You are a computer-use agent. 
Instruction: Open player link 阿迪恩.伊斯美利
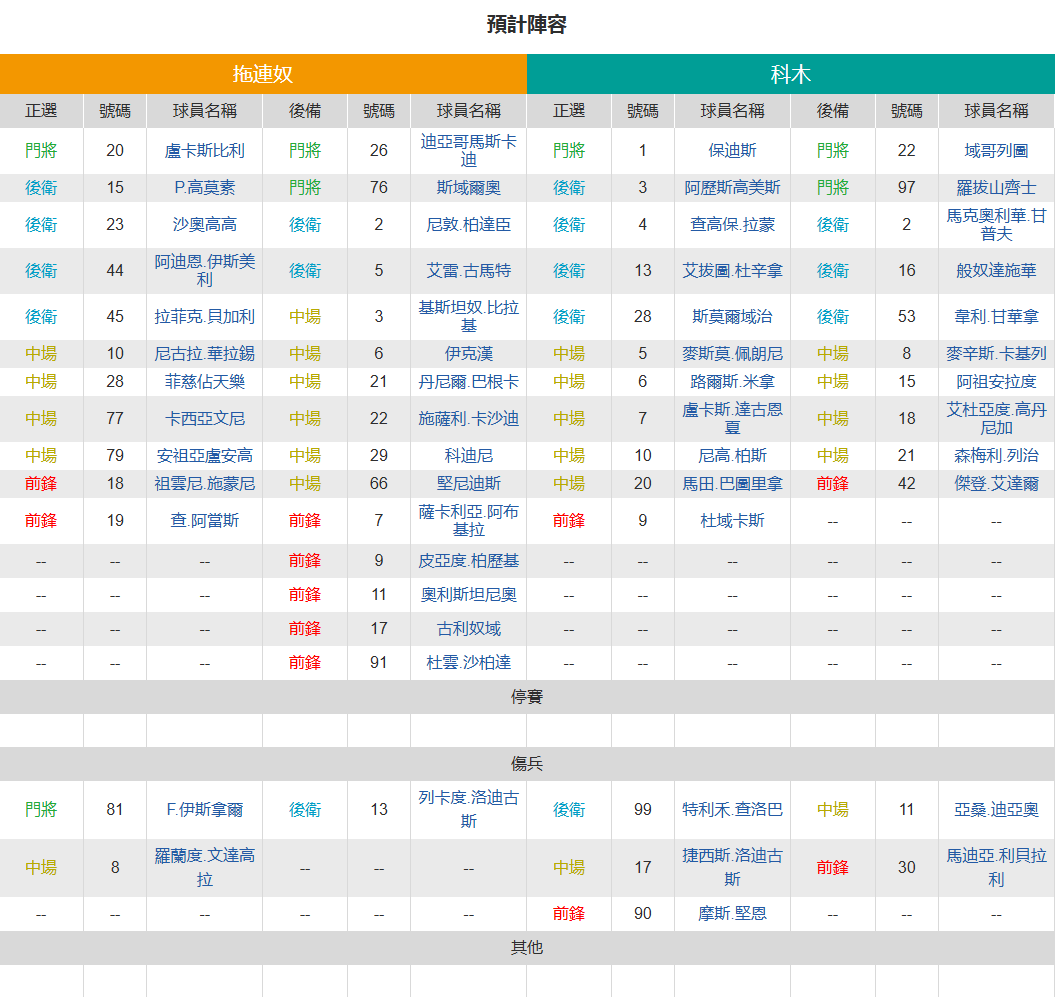click(x=205, y=270)
